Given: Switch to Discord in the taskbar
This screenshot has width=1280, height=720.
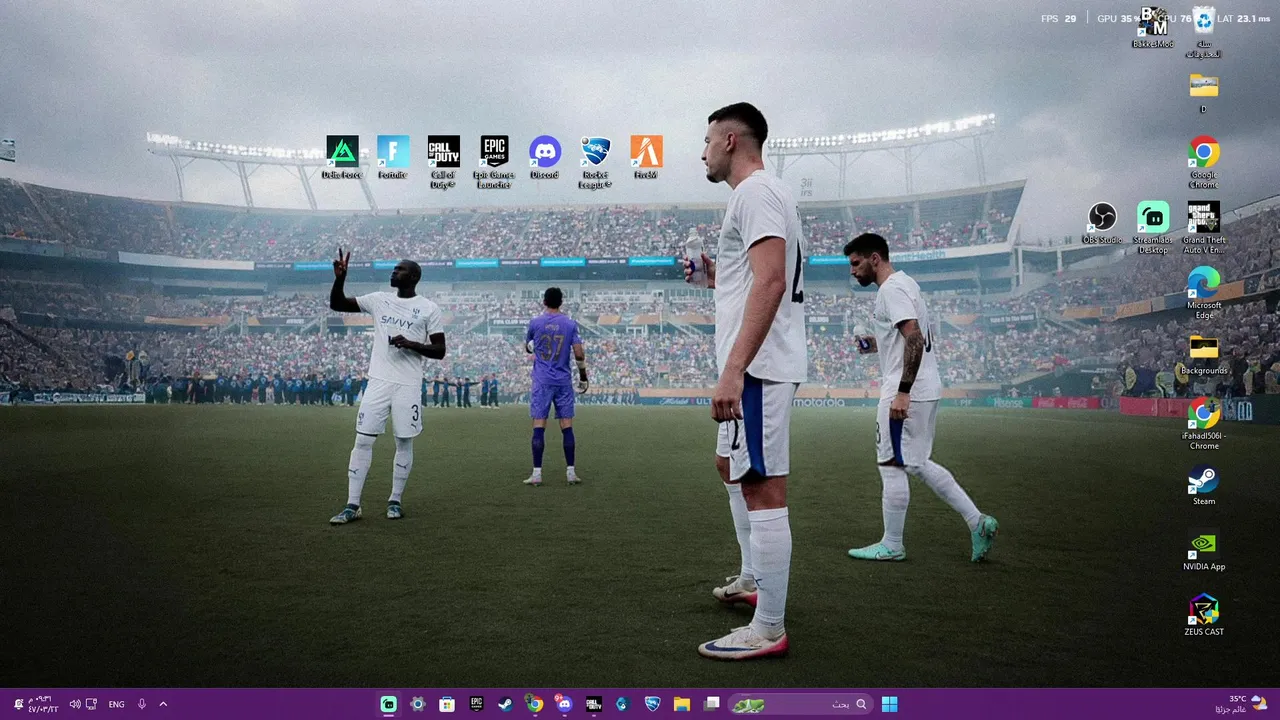Looking at the screenshot, I should pos(564,704).
